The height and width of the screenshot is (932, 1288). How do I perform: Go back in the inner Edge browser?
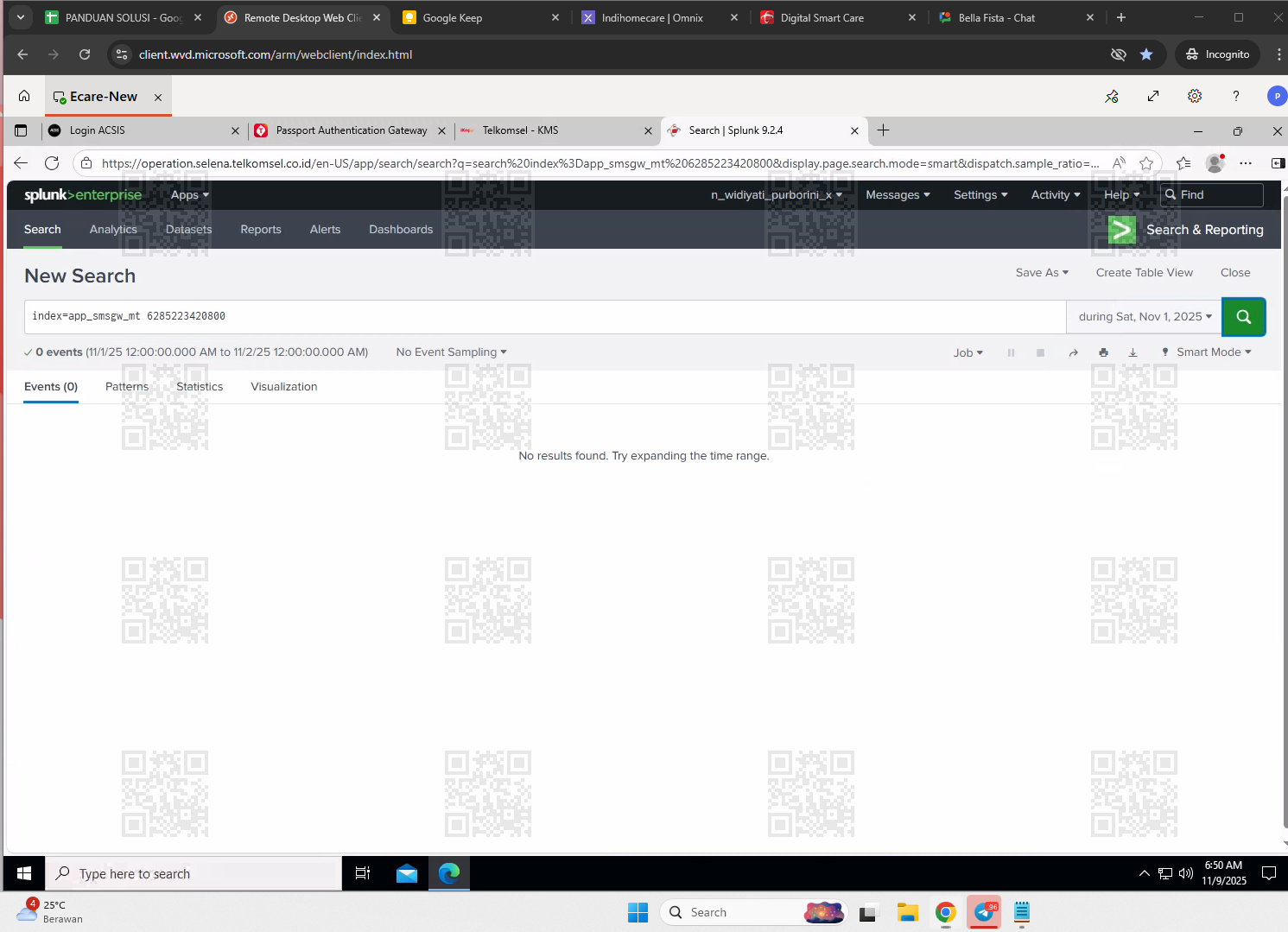(21, 163)
